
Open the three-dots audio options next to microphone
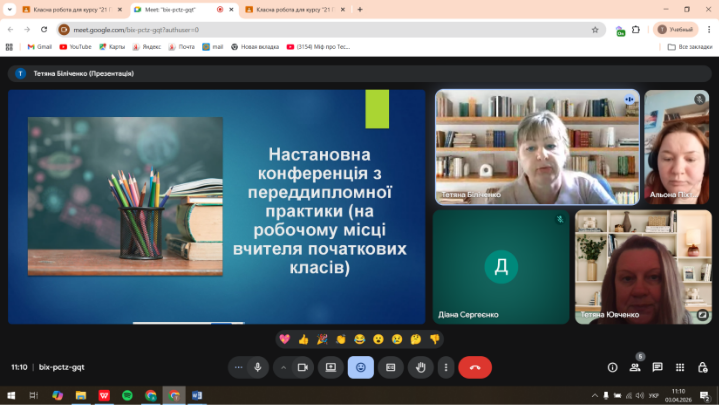(x=238, y=367)
